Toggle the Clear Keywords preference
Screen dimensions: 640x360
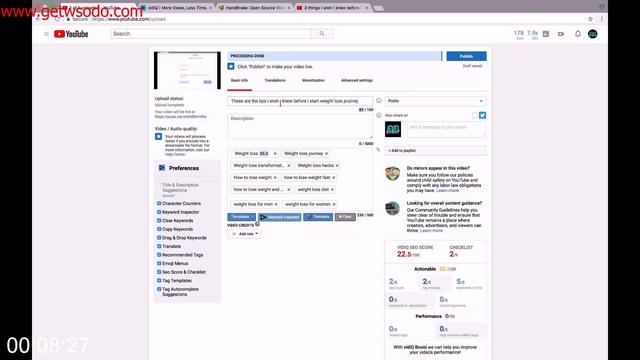[x=159, y=220]
